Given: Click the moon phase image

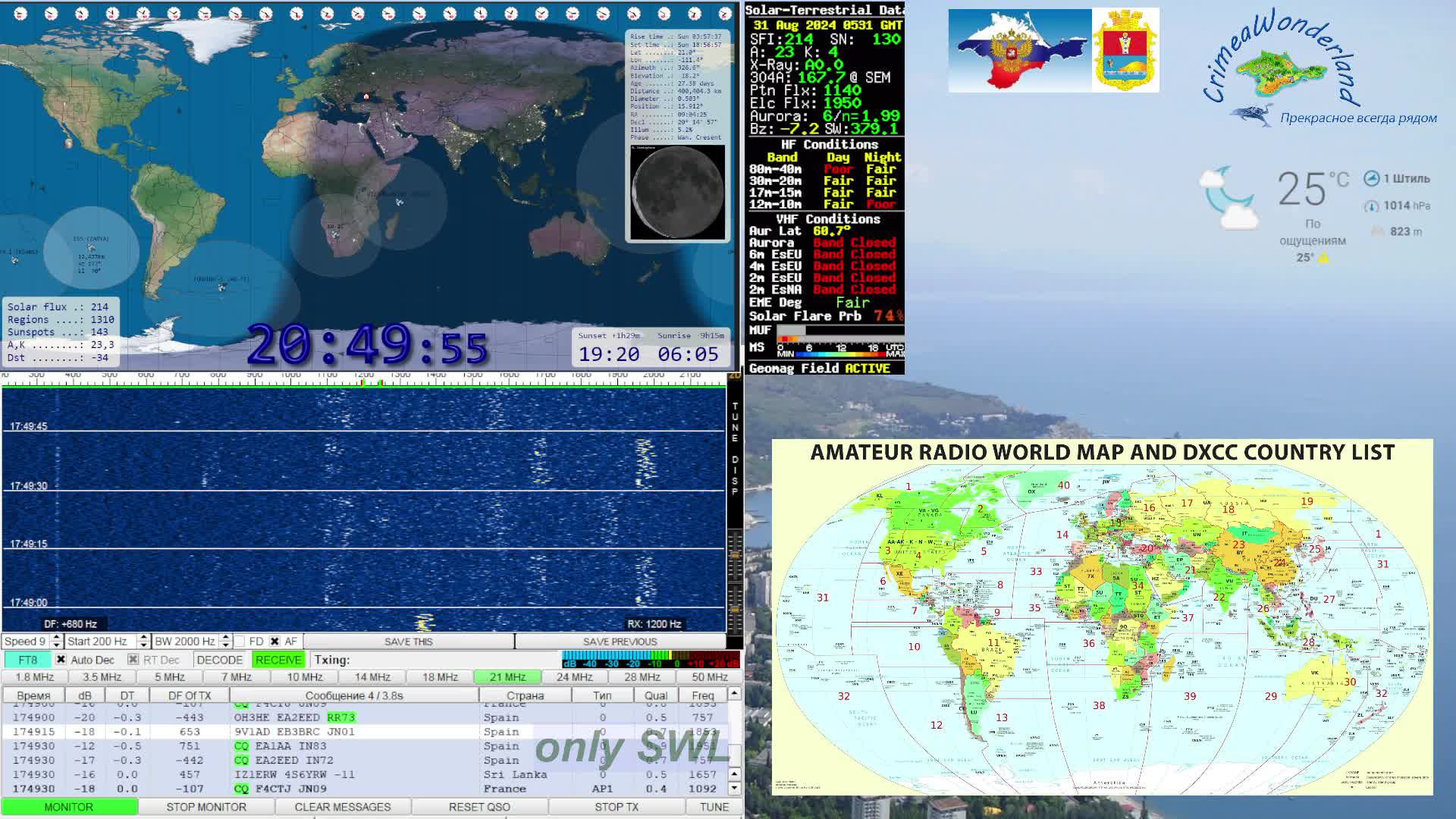Looking at the screenshot, I should click(677, 193).
